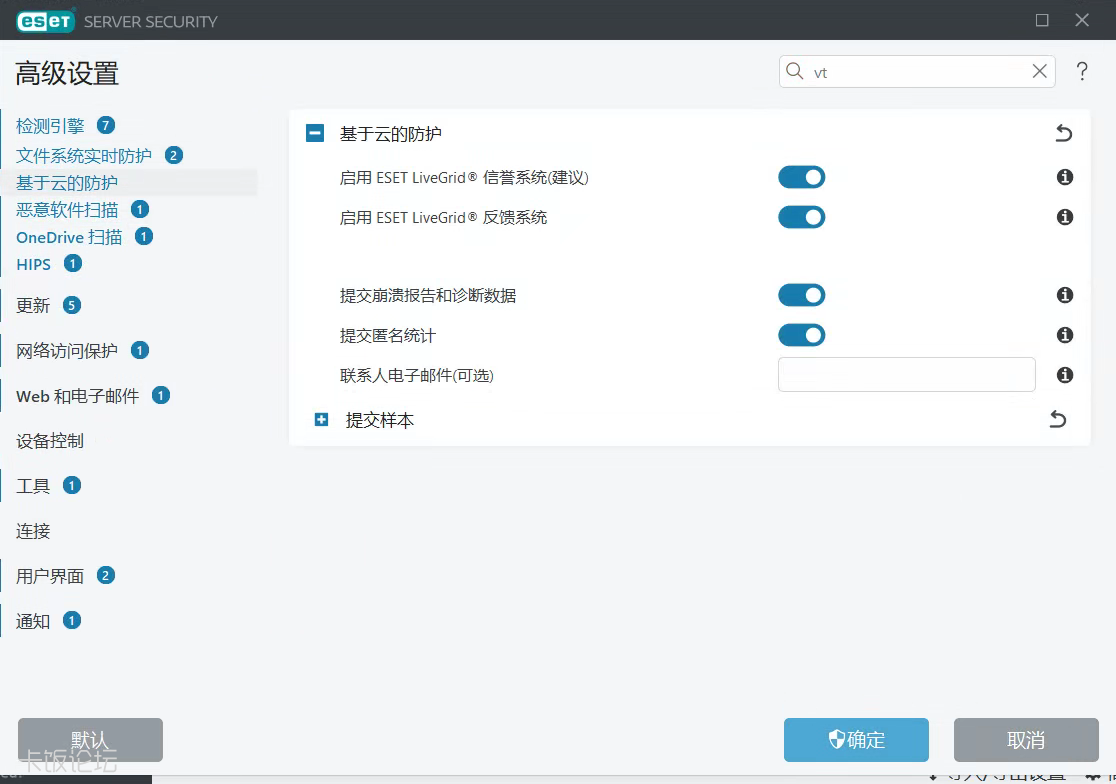Click the 默认 button
This screenshot has height=784, width=1116.
pyautogui.click(x=90, y=740)
